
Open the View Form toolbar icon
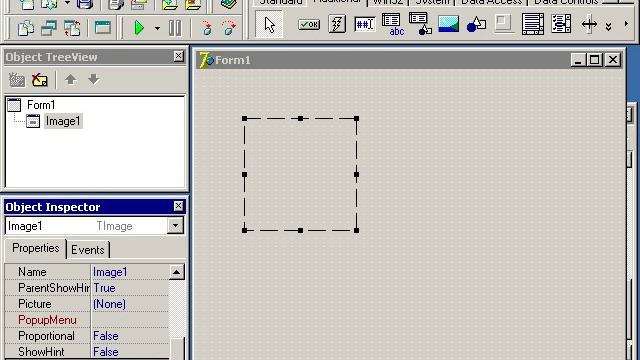[49, 29]
